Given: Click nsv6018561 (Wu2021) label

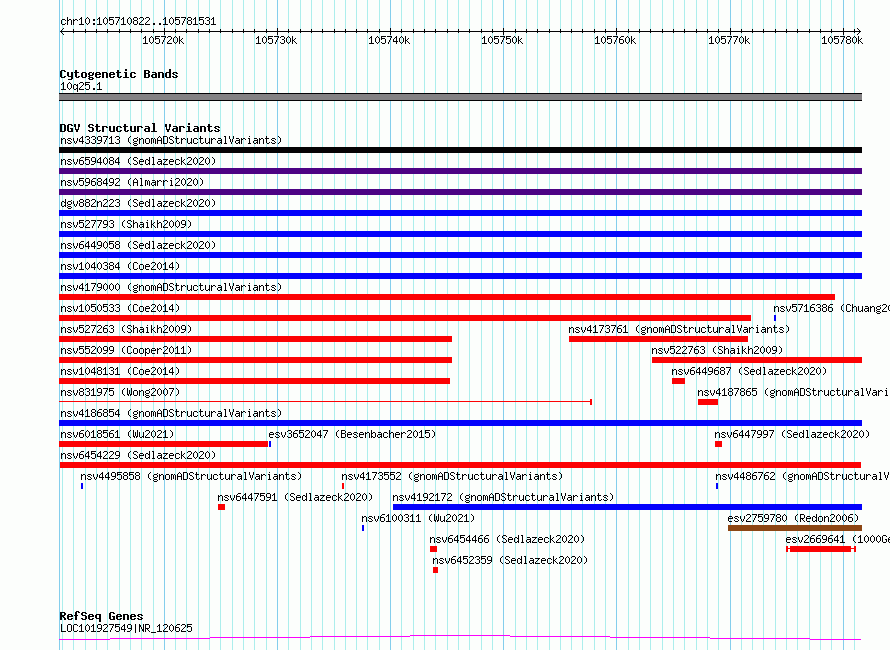Looking at the screenshot, I should [x=117, y=434].
